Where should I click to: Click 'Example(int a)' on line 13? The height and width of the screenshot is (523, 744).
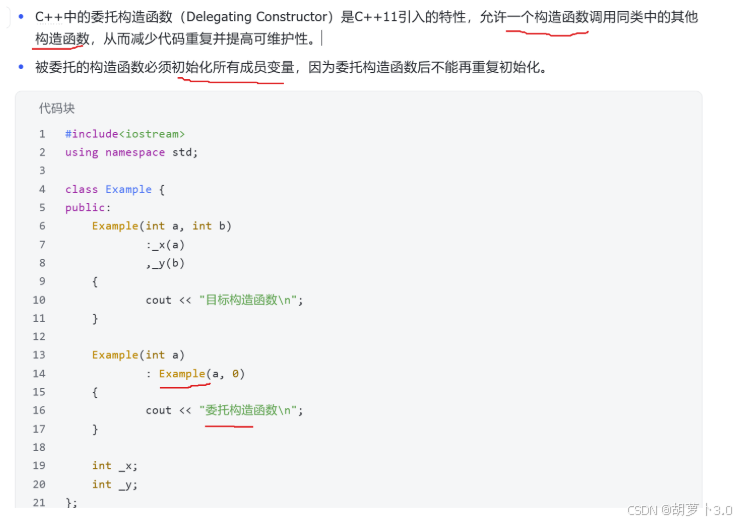click(138, 355)
